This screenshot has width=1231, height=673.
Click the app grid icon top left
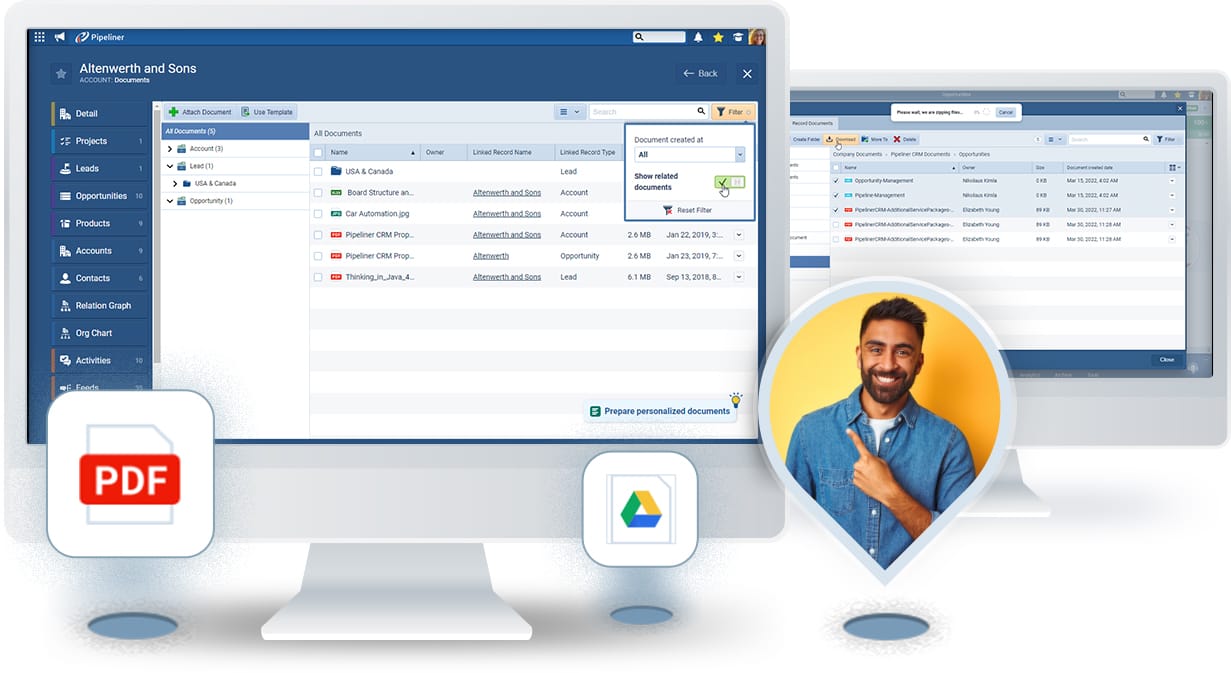(38, 36)
